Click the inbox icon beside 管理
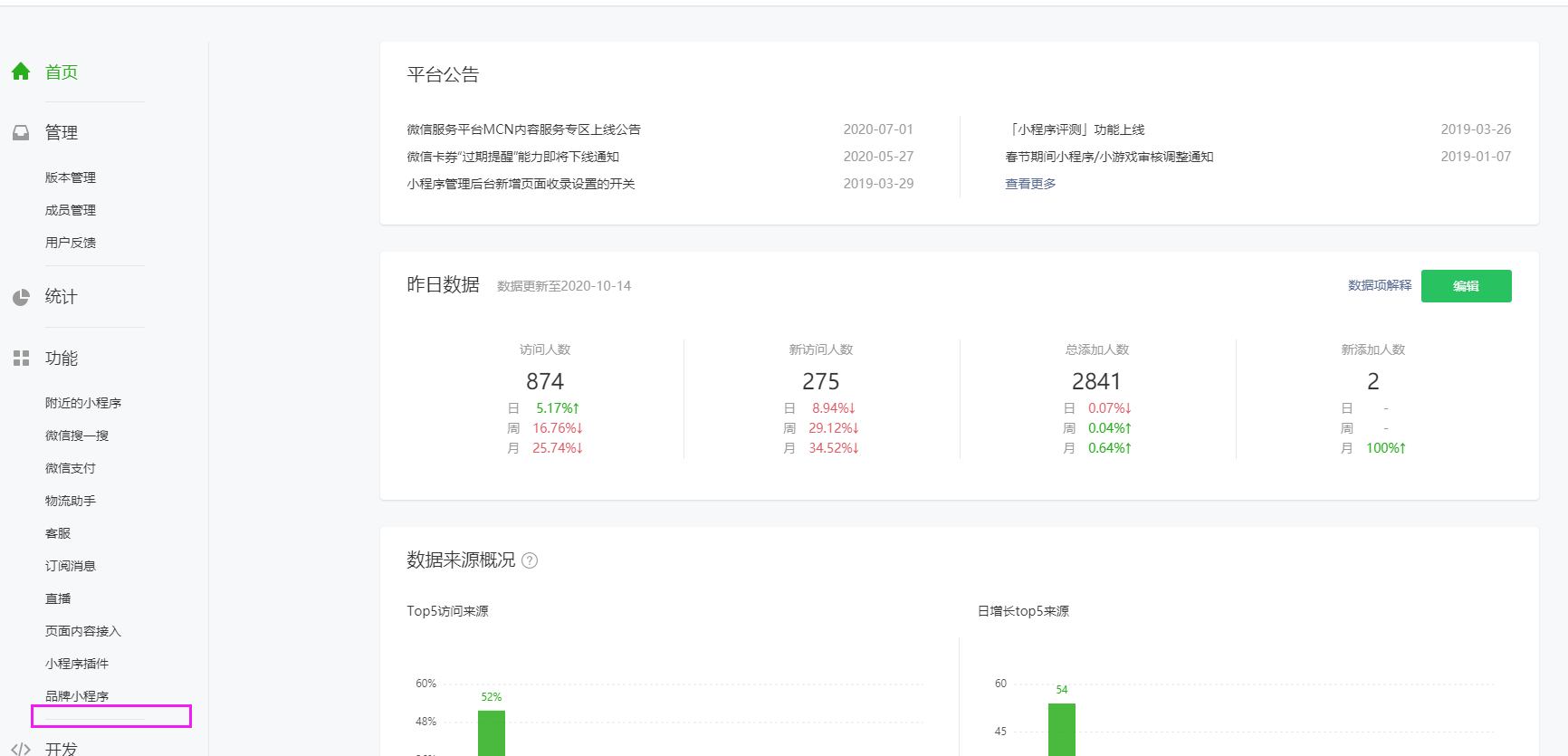 pyautogui.click(x=21, y=133)
